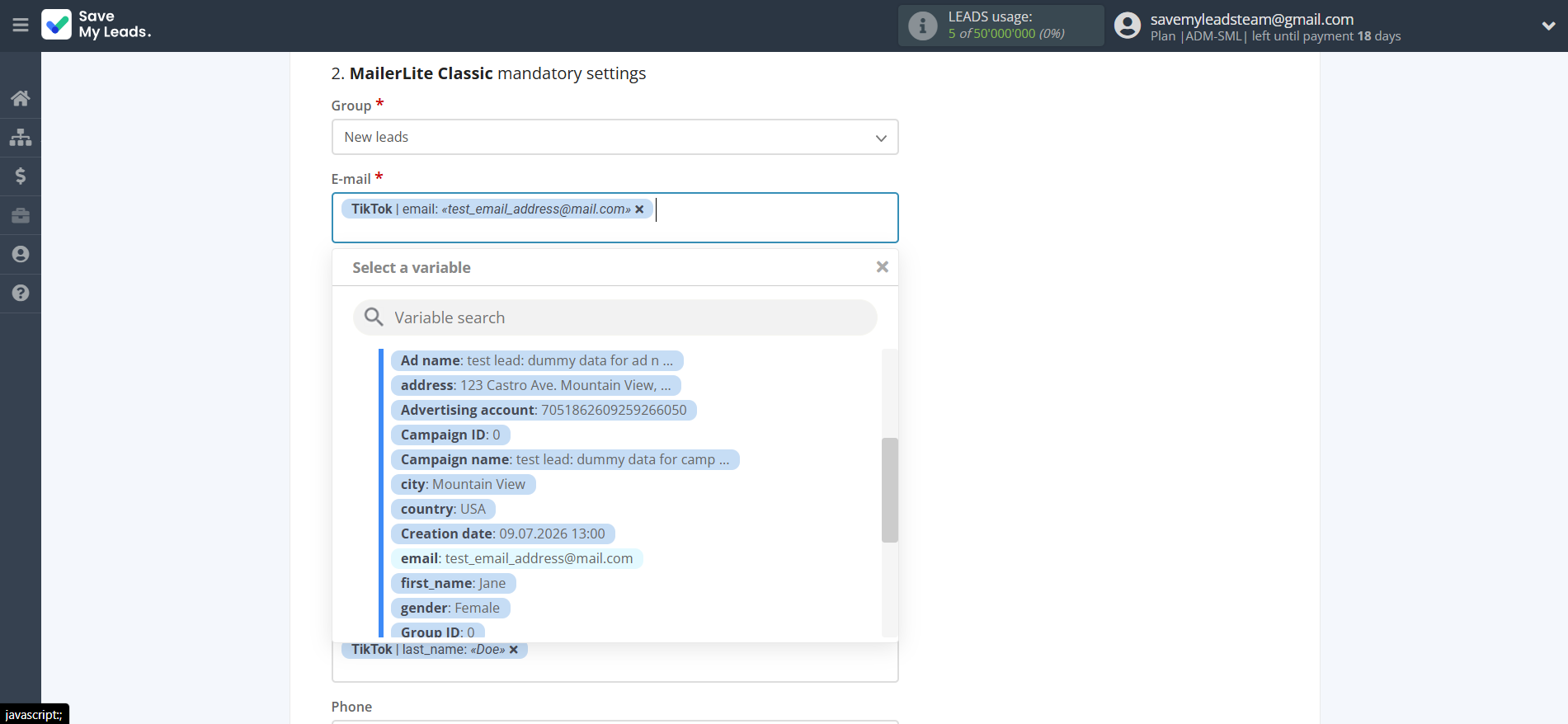Select the Ad name variable
The image size is (1568, 724).
[537, 360]
